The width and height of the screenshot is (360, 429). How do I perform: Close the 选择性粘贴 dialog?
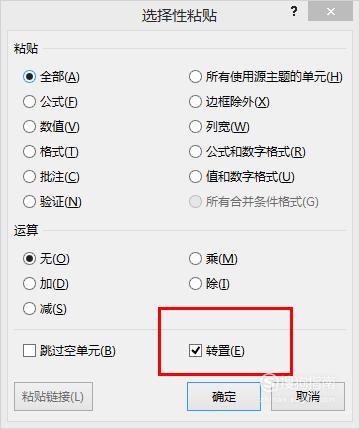pyautogui.click(x=331, y=12)
